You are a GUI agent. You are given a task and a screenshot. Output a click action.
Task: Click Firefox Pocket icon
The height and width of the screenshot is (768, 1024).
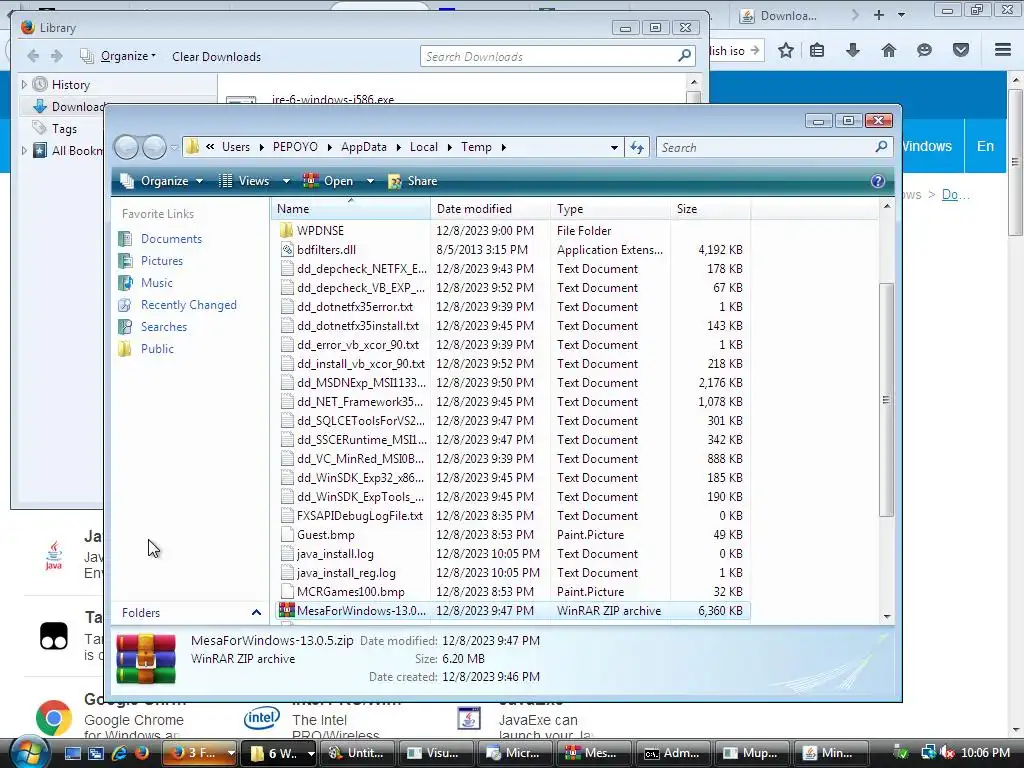[x=961, y=50]
